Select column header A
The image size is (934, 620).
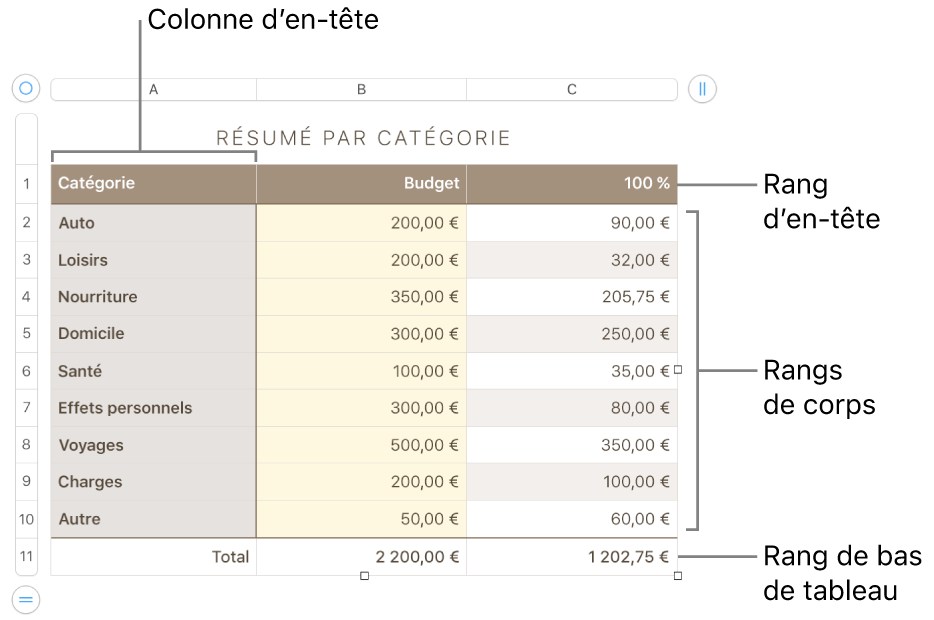[x=153, y=88]
